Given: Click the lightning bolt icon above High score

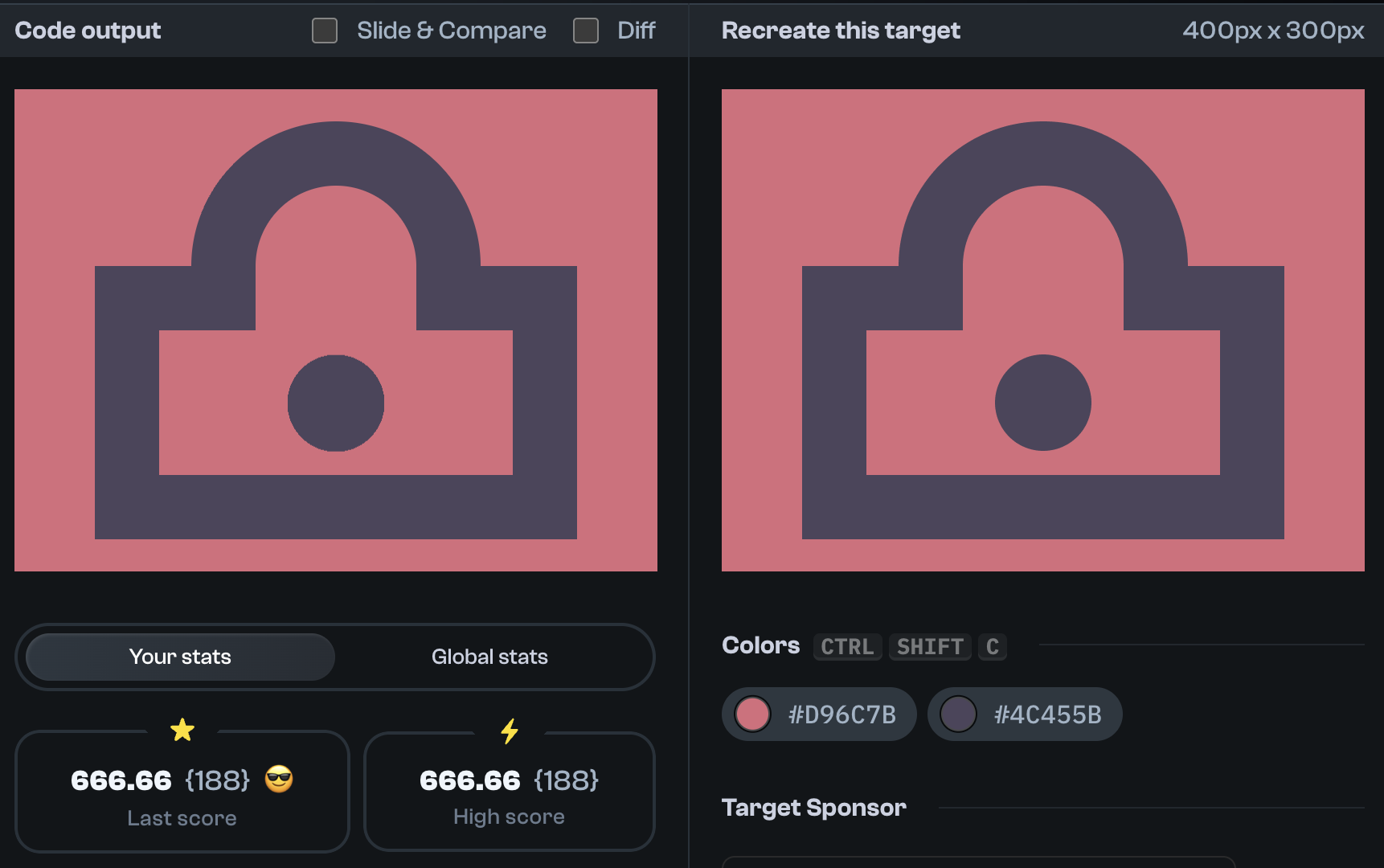Looking at the screenshot, I should pos(510,731).
